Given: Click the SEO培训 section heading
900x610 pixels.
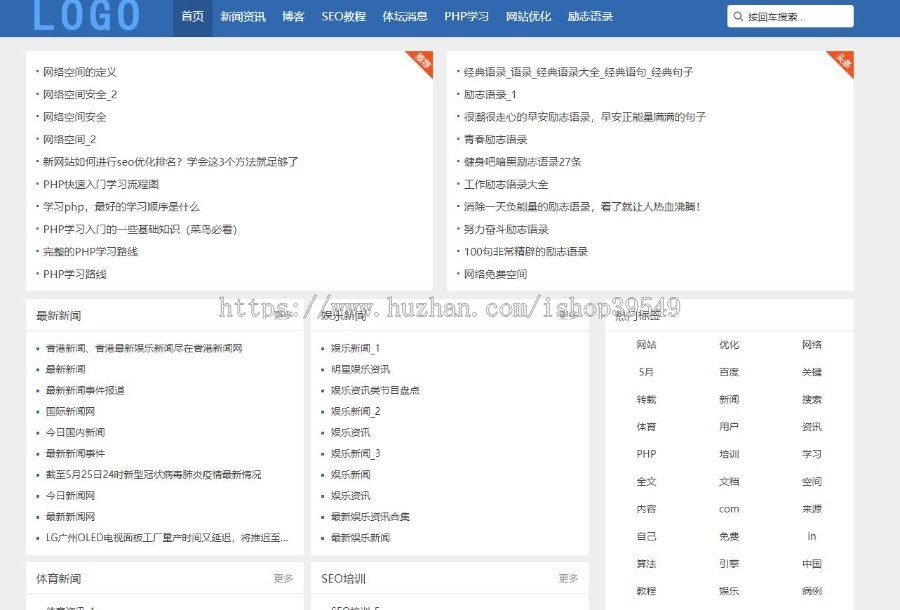Looking at the screenshot, I should tap(343, 578).
